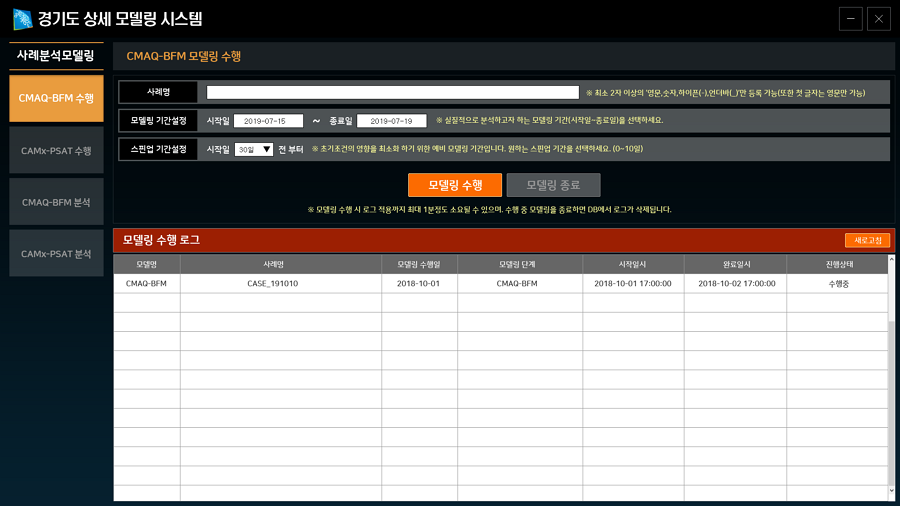900x506 pixels.
Task: Click the 사례명 column header in log table
Action: 281,264
